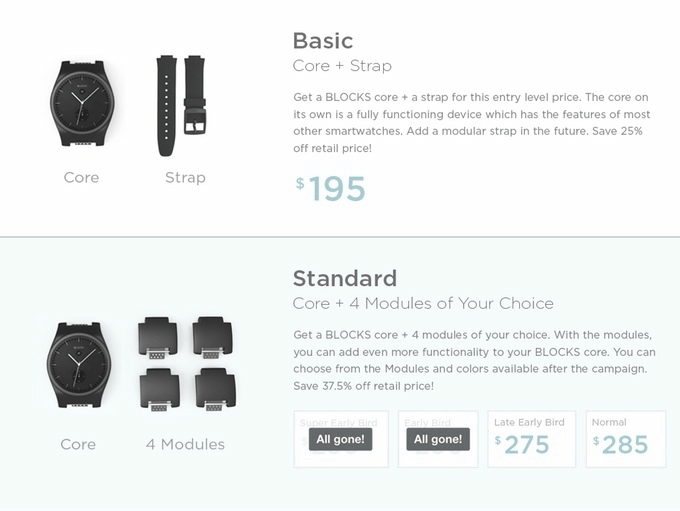Click the 4 Modules caption label

pyautogui.click(x=186, y=444)
